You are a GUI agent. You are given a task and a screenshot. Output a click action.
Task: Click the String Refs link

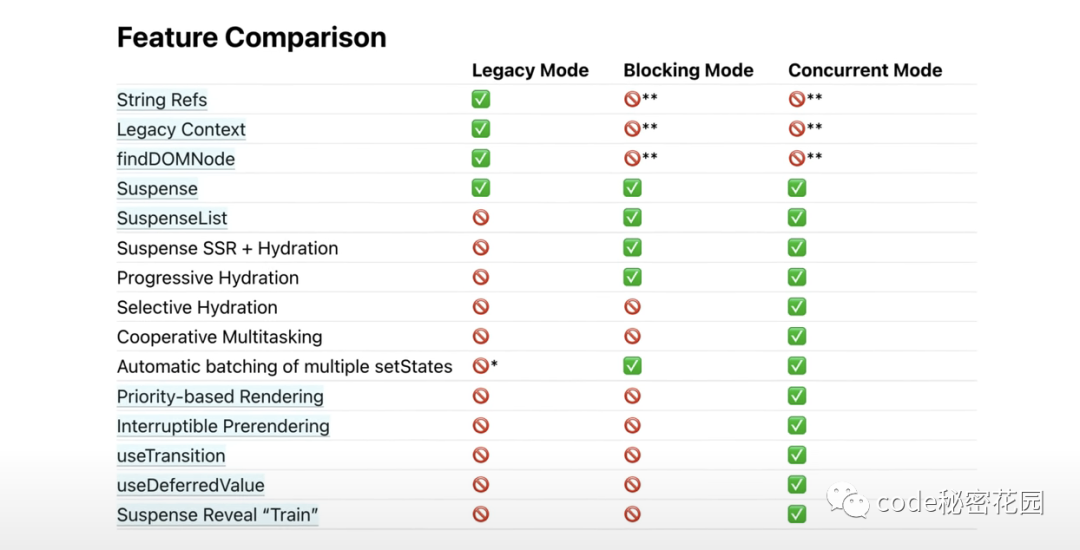point(162,100)
